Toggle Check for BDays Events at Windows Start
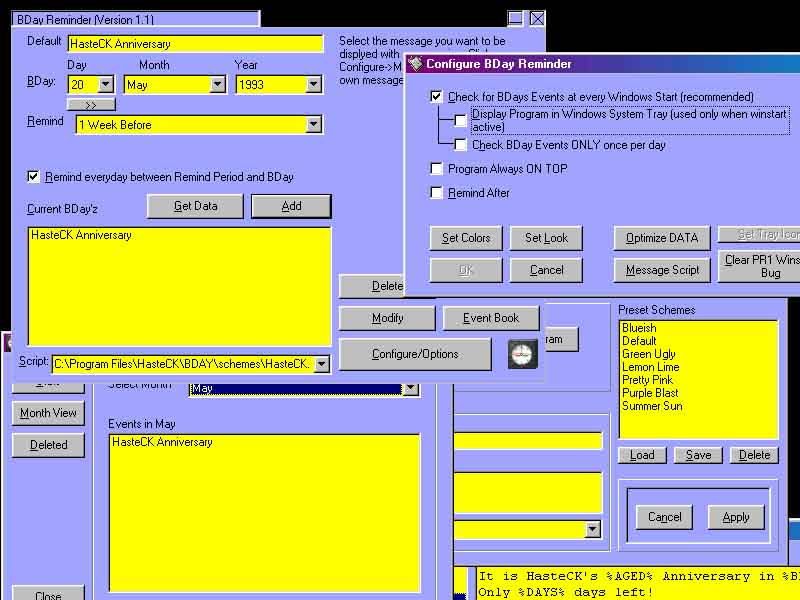The image size is (800, 600). 436,96
